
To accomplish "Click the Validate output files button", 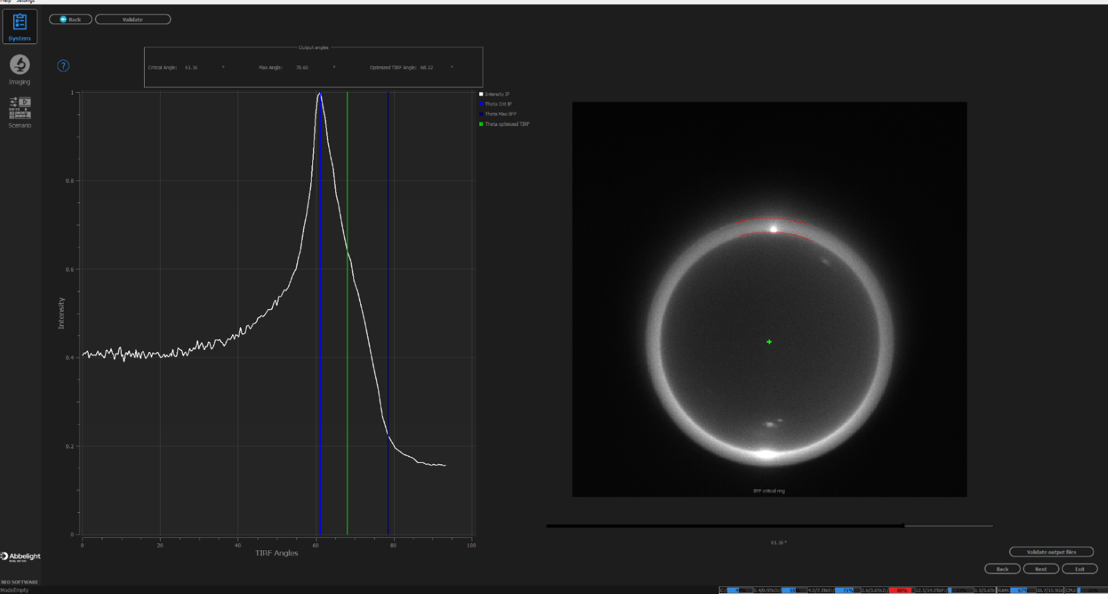I will coord(1050,552).
